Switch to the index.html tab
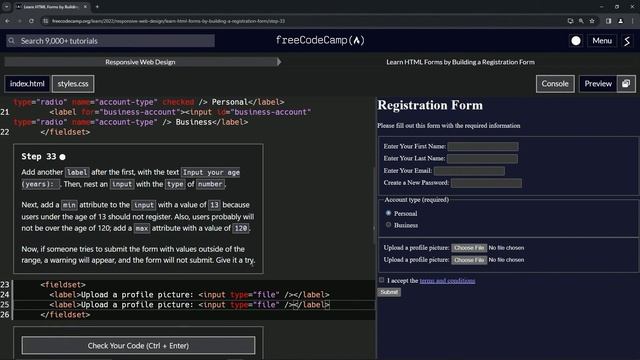 click(x=27, y=84)
